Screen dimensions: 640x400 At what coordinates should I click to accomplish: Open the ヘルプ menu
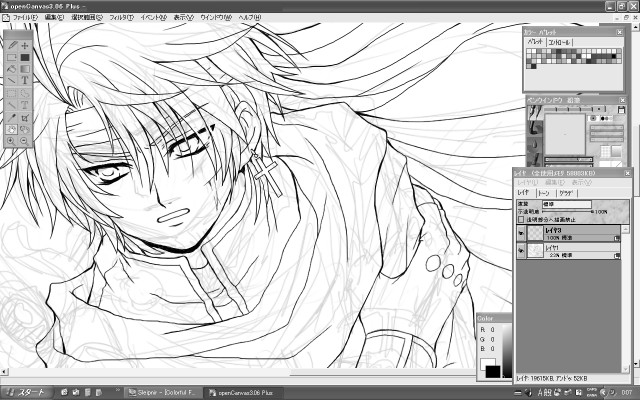250,18
